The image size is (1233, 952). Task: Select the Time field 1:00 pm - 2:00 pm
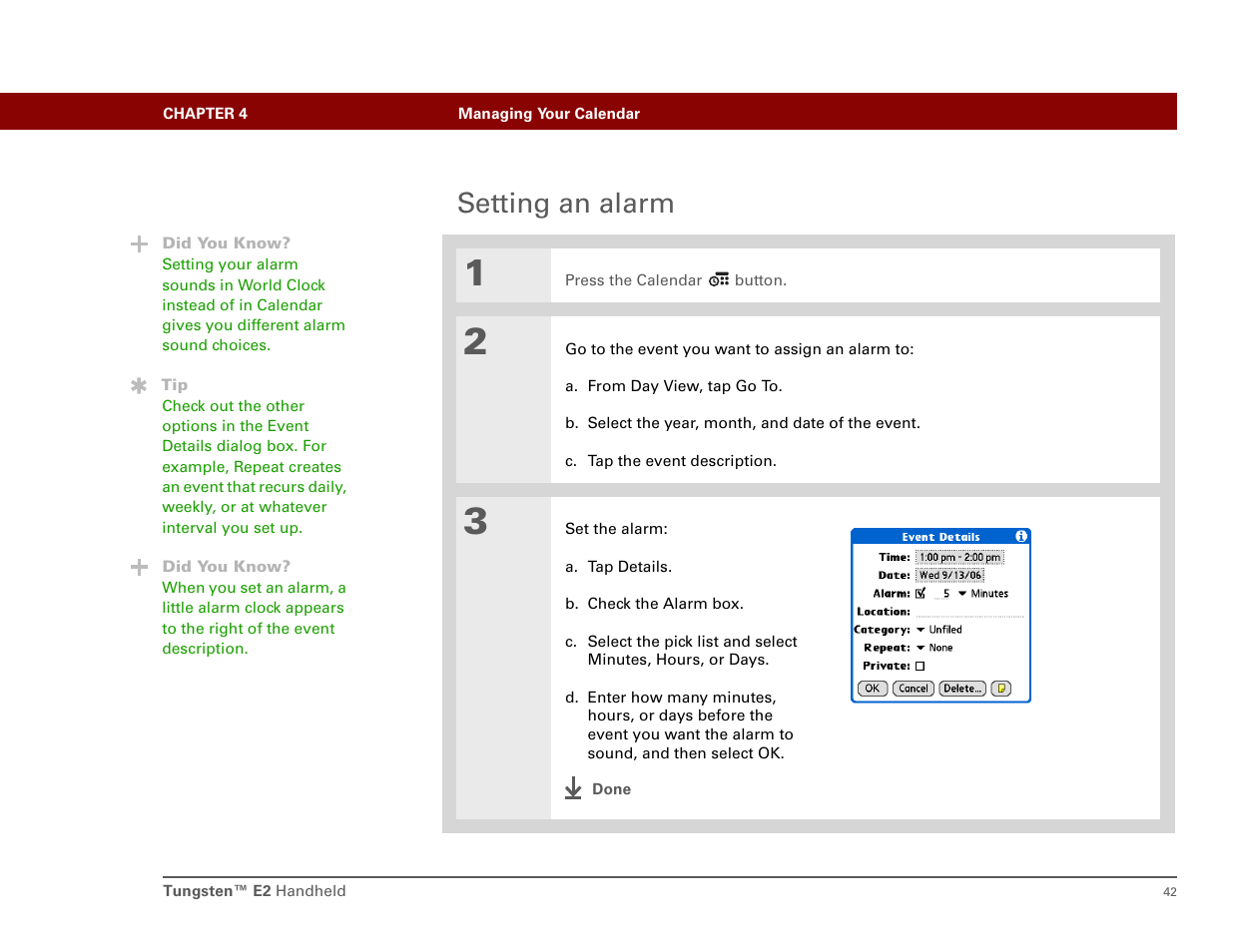pyautogui.click(x=959, y=558)
